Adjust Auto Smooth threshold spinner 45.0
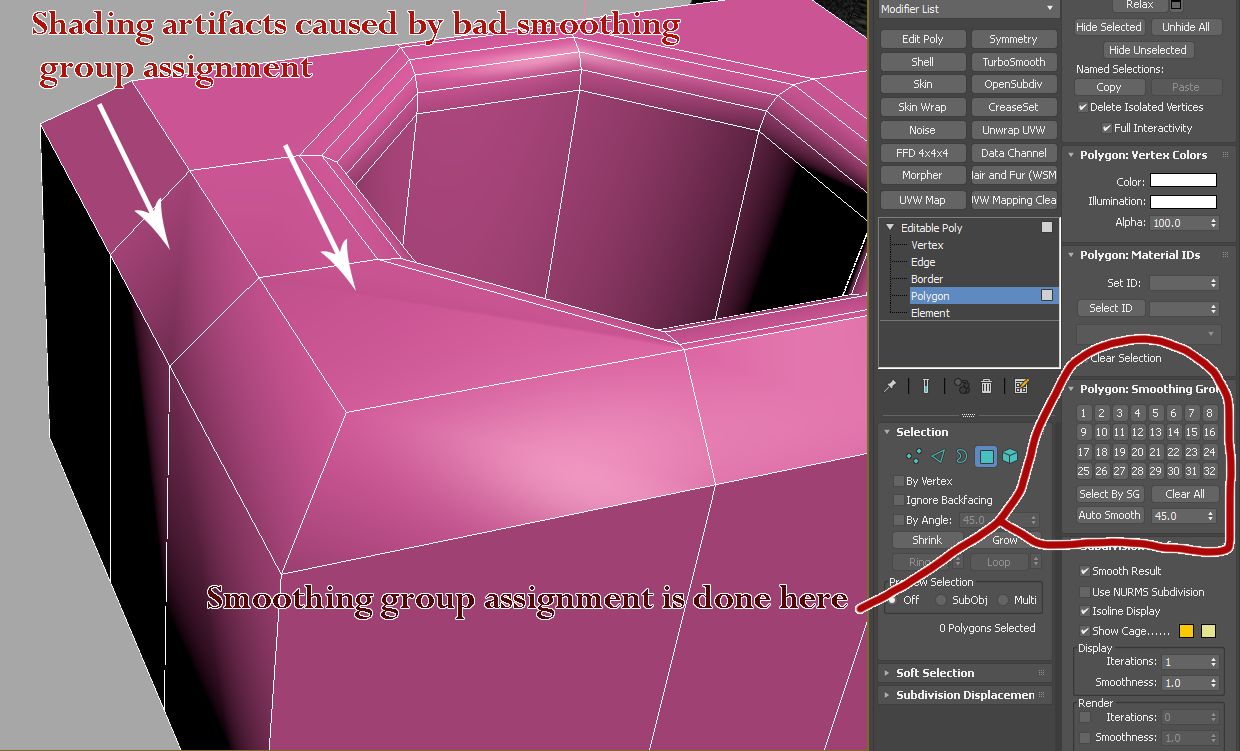The height and width of the screenshot is (751, 1240). 1211,516
